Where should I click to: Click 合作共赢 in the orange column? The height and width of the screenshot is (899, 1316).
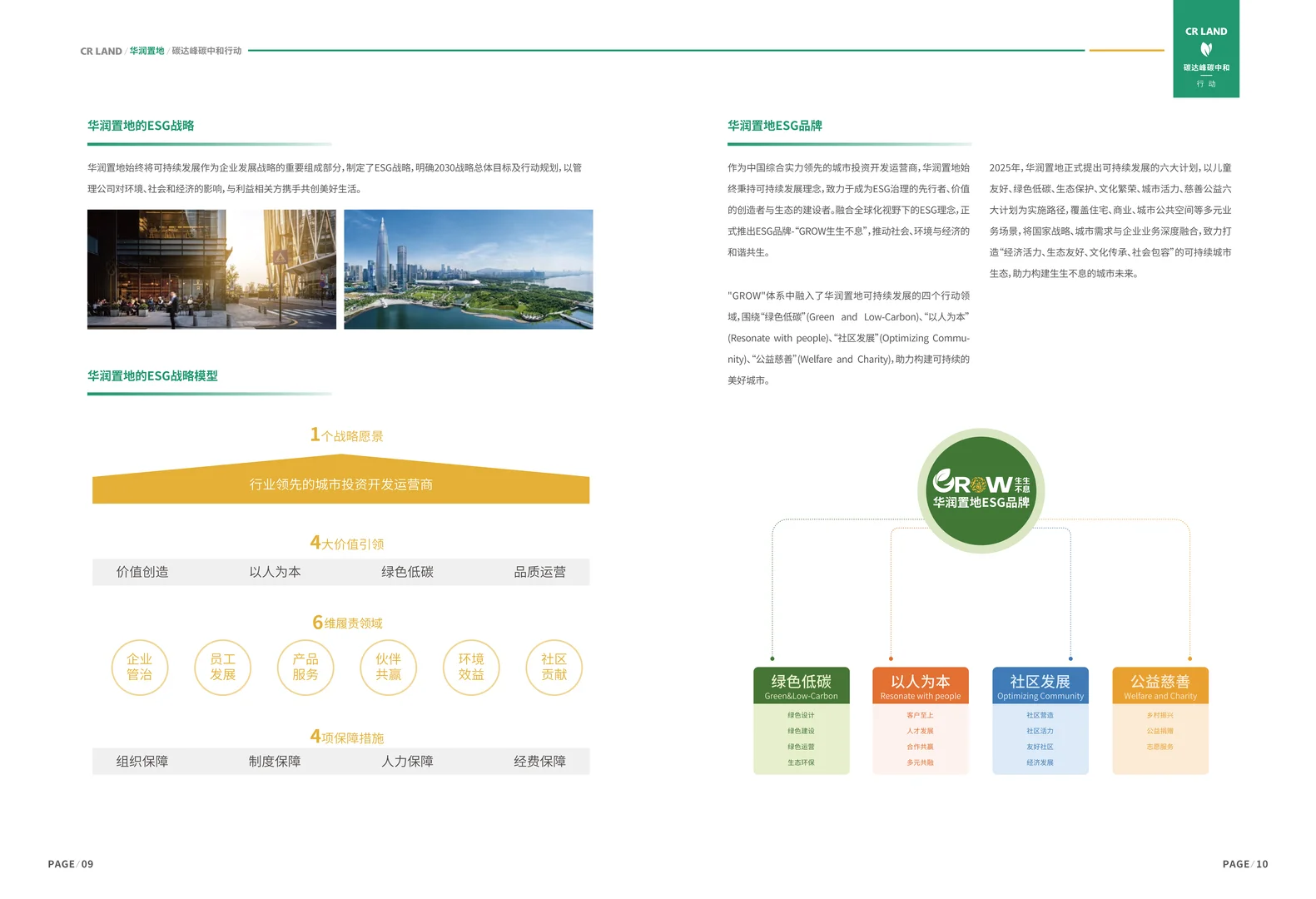(x=920, y=747)
